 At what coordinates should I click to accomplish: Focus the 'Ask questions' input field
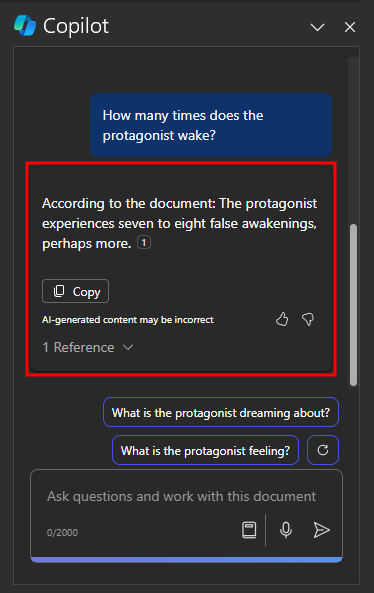[182, 496]
